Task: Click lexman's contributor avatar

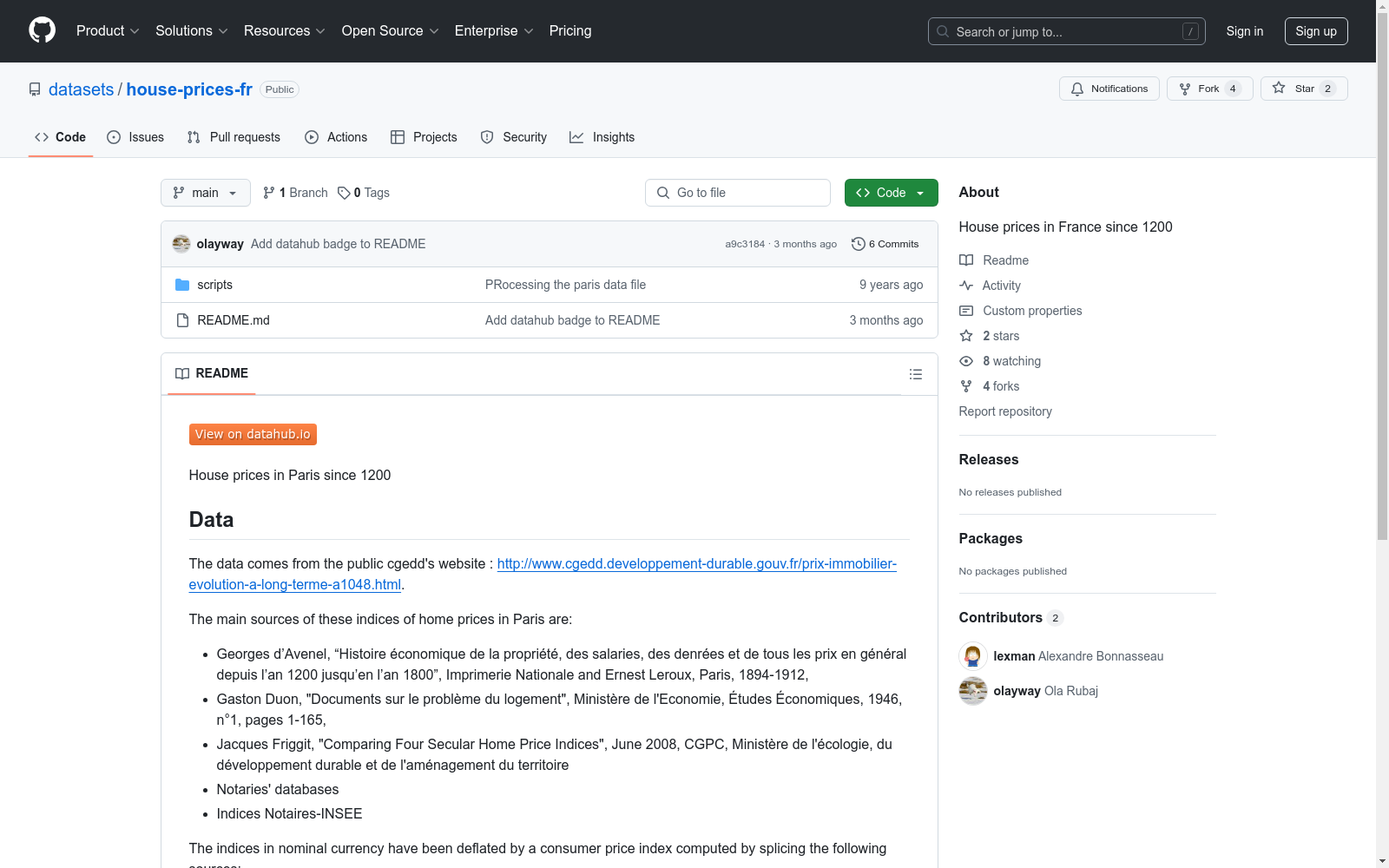Action: tap(973, 656)
